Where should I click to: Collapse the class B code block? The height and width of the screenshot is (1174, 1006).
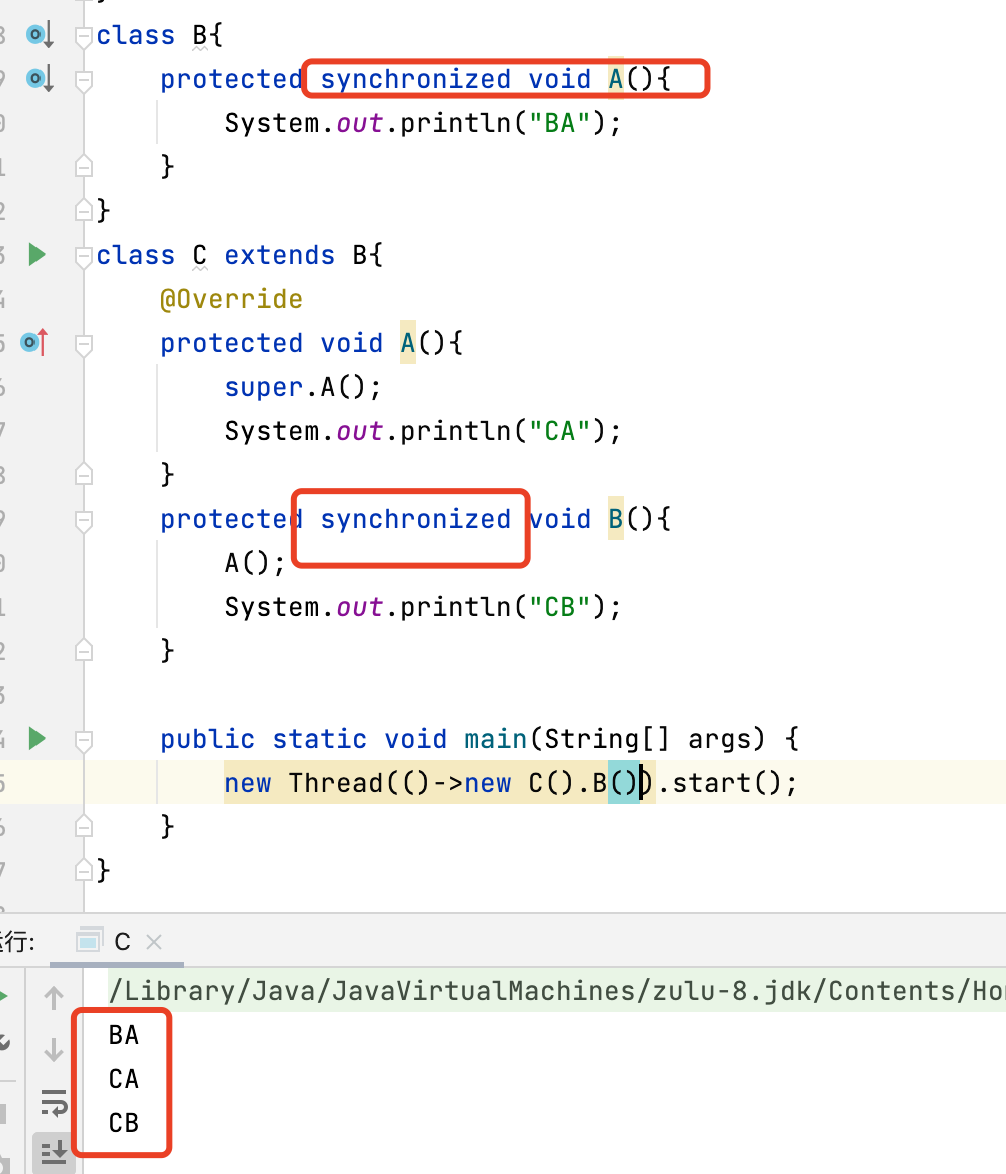[84, 36]
